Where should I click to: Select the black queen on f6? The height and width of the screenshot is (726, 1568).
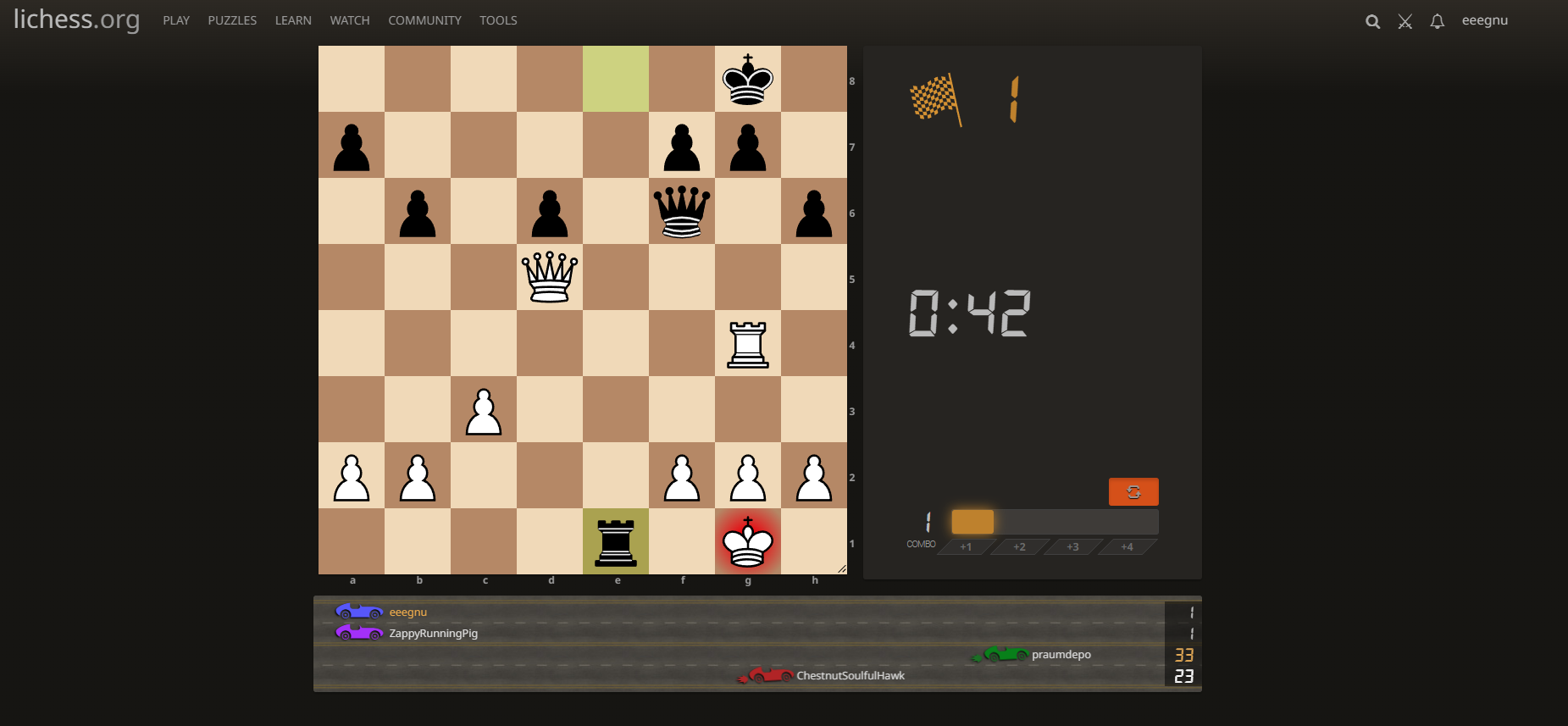point(682,211)
